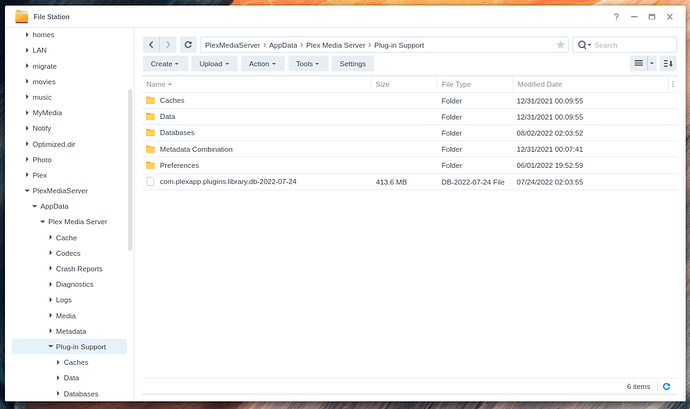This screenshot has height=409, width=690.
Task: Click the 06/01/2022 19:52:59 date cell
Action: tap(550, 166)
